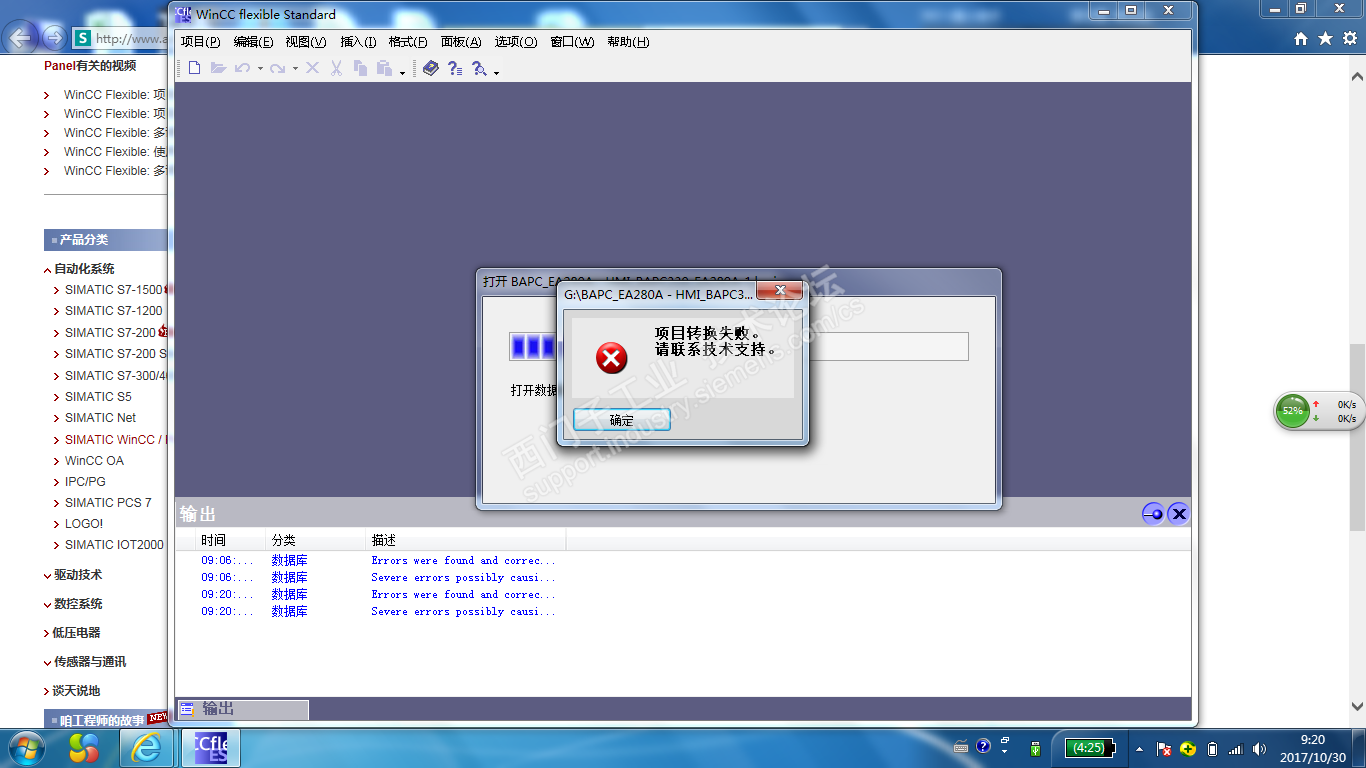Image resolution: width=1366 pixels, height=768 pixels.
Task: Click the volume speaker tray icon
Action: point(1259,749)
